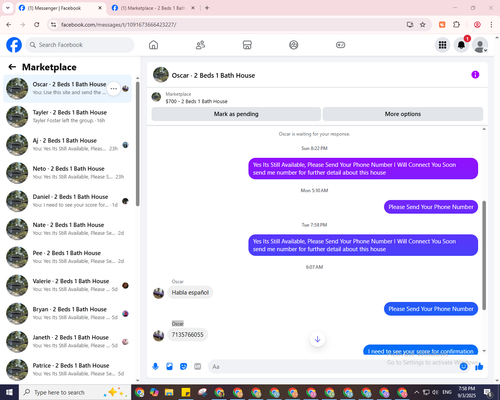Open the red Chrome profile icon
The image size is (500, 400).
pyautogui.click(x=477, y=25)
